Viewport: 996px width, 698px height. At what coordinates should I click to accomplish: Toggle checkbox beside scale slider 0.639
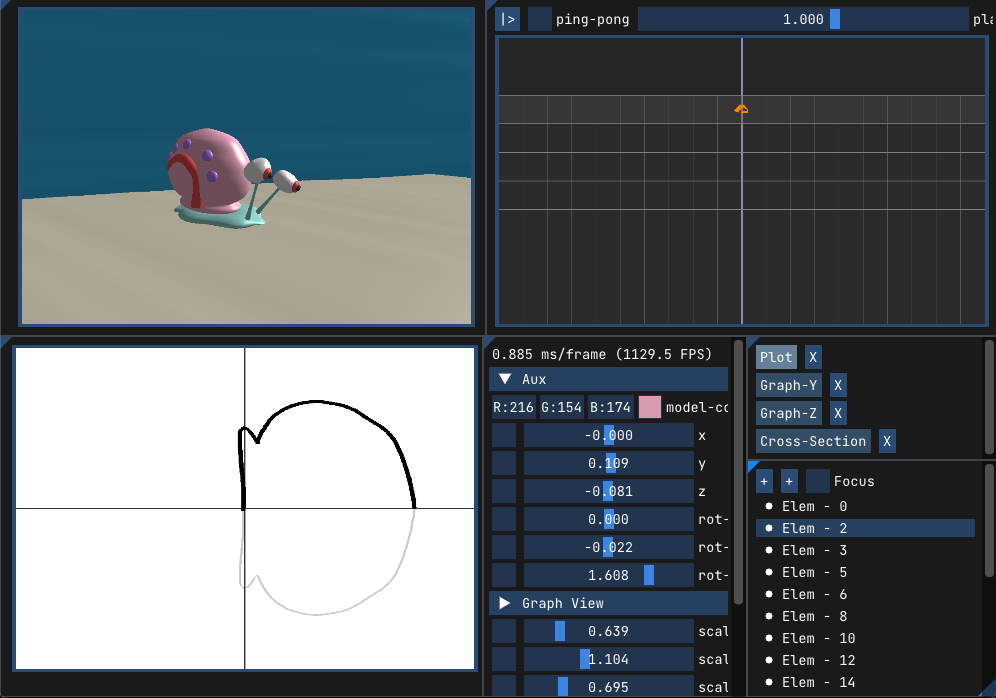pyautogui.click(x=504, y=631)
